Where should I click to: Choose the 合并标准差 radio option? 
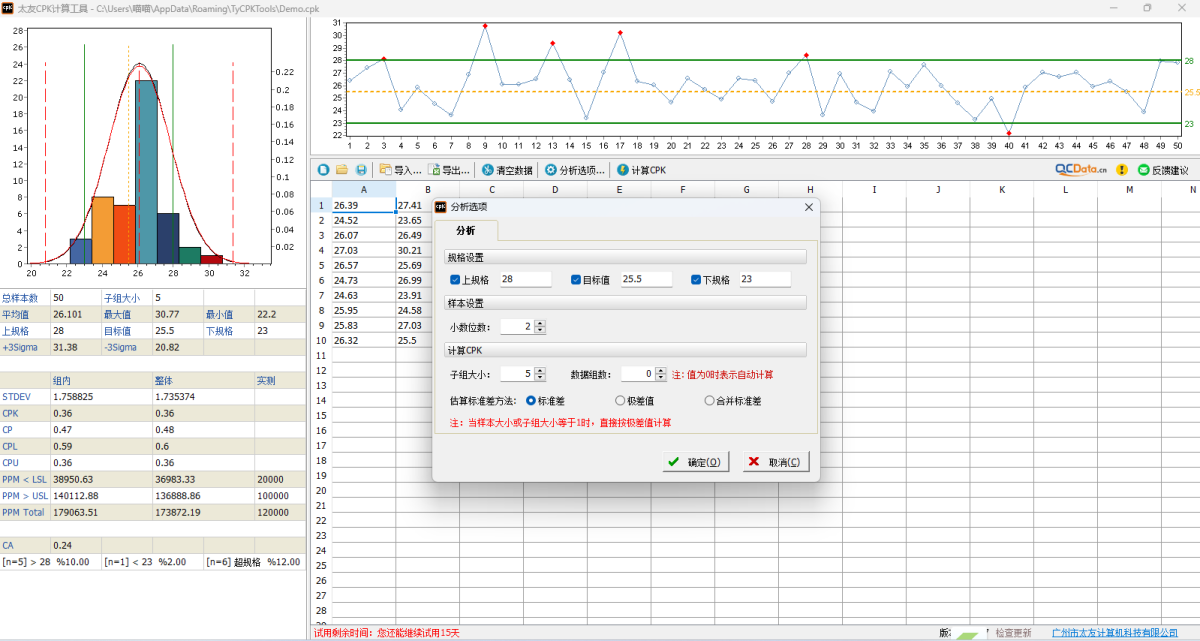[709, 401]
